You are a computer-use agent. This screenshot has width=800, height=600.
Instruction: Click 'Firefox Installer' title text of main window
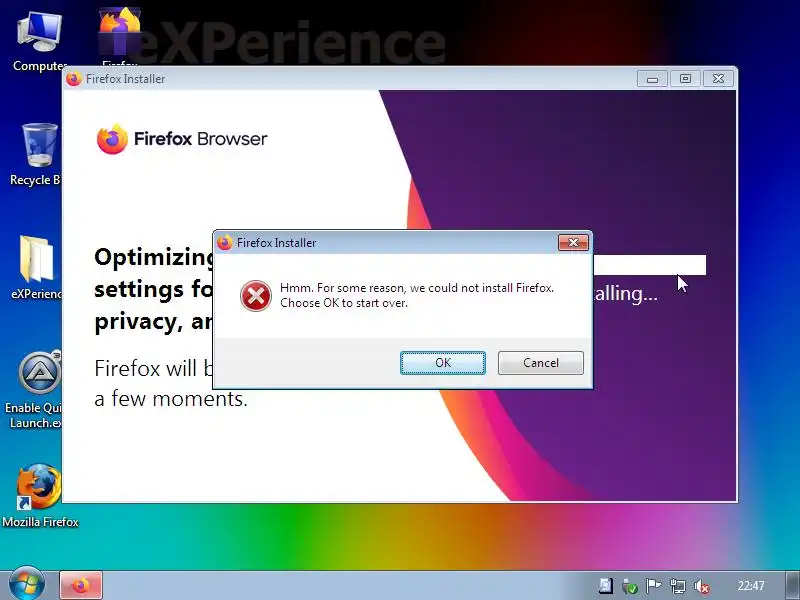point(126,79)
